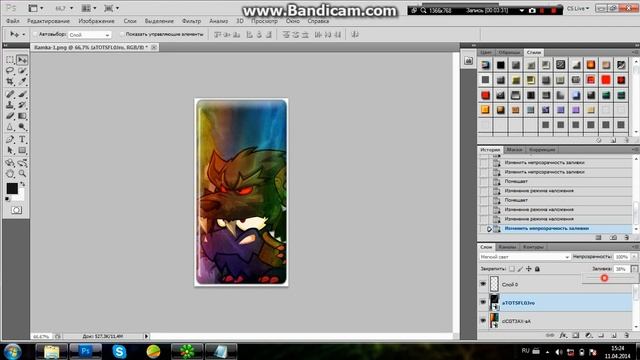Select last history state Изменить непрозрачность заливки
Viewport: 640px width, 360px height.
coord(556,229)
